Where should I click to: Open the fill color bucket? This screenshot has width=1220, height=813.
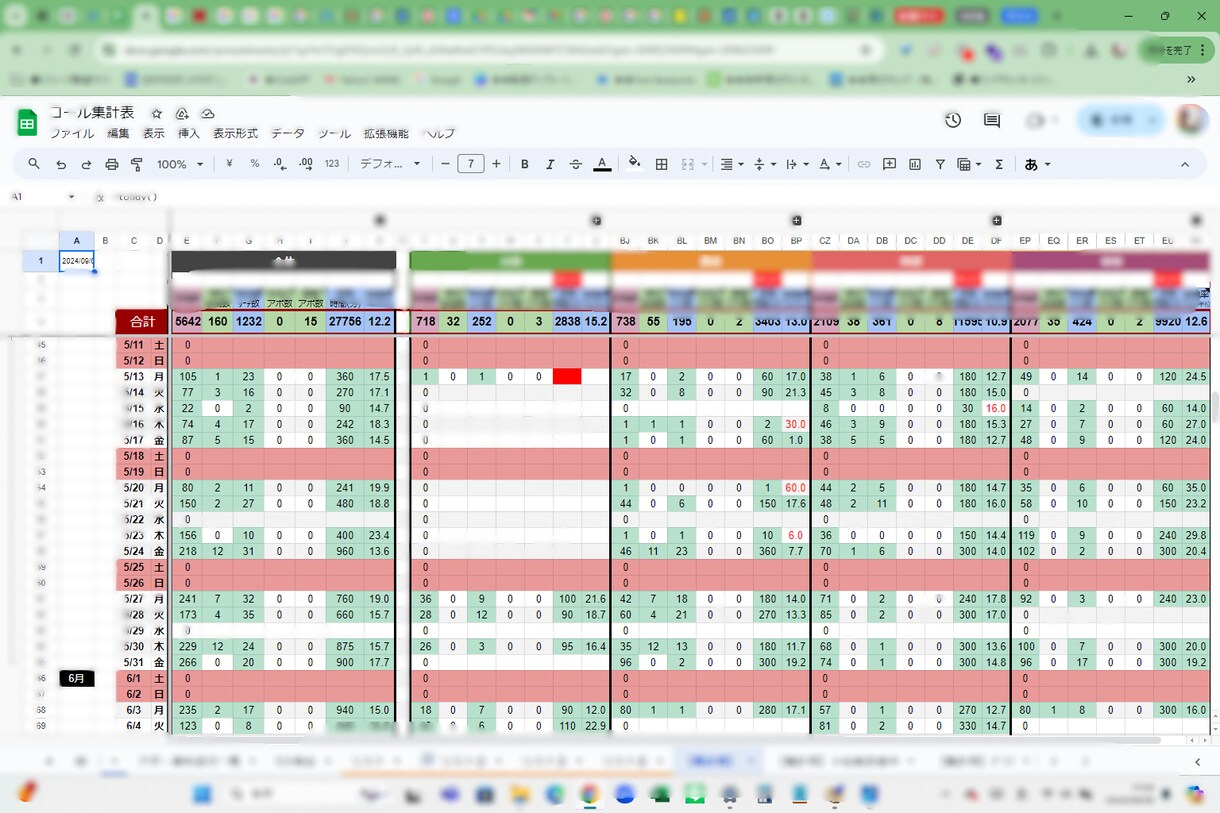point(634,164)
